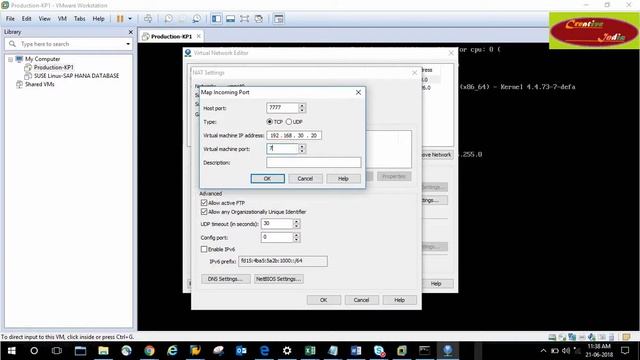Open the Library search dropdown arrow
640x360 pixels.
point(128,44)
